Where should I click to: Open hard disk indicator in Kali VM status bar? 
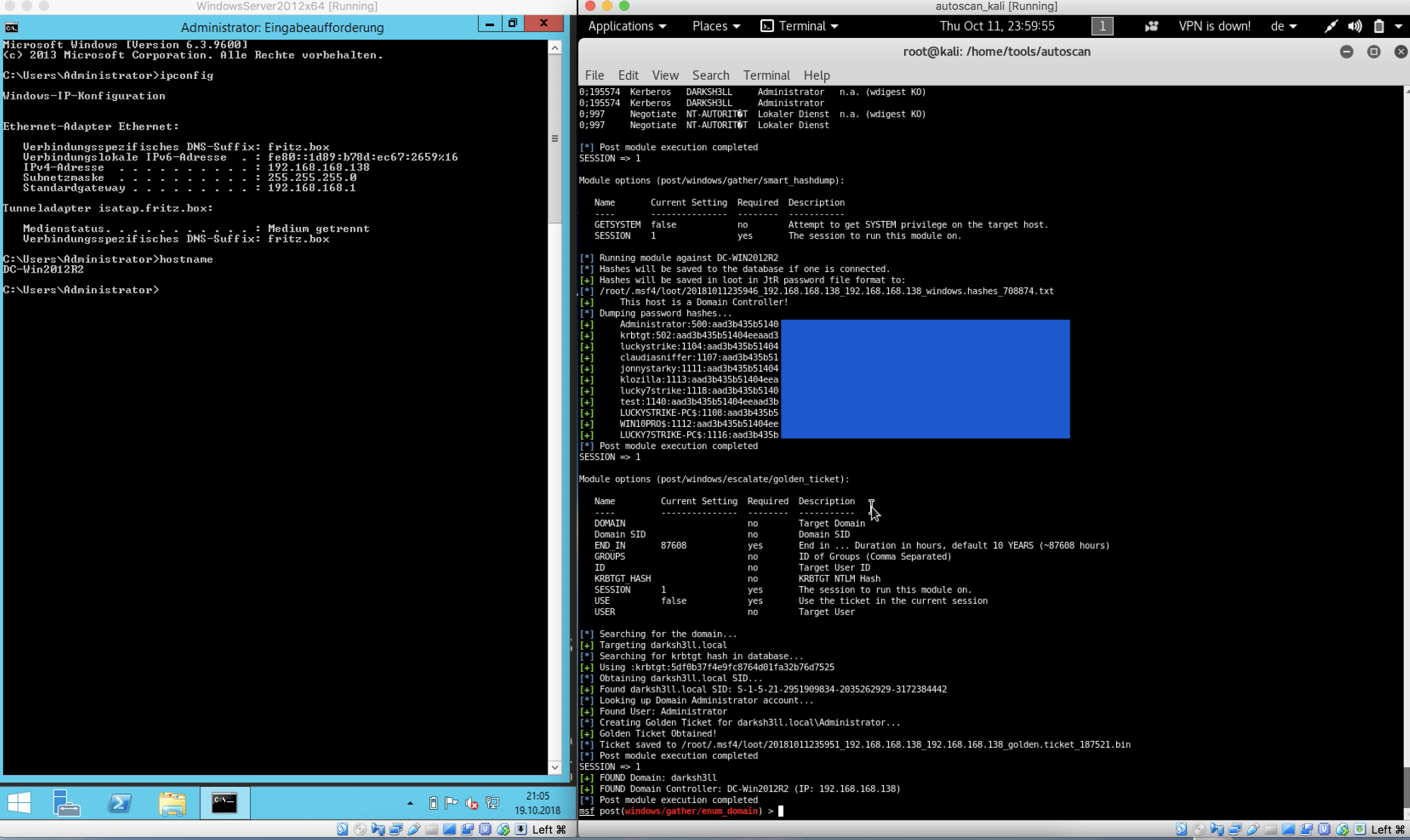tap(1181, 829)
